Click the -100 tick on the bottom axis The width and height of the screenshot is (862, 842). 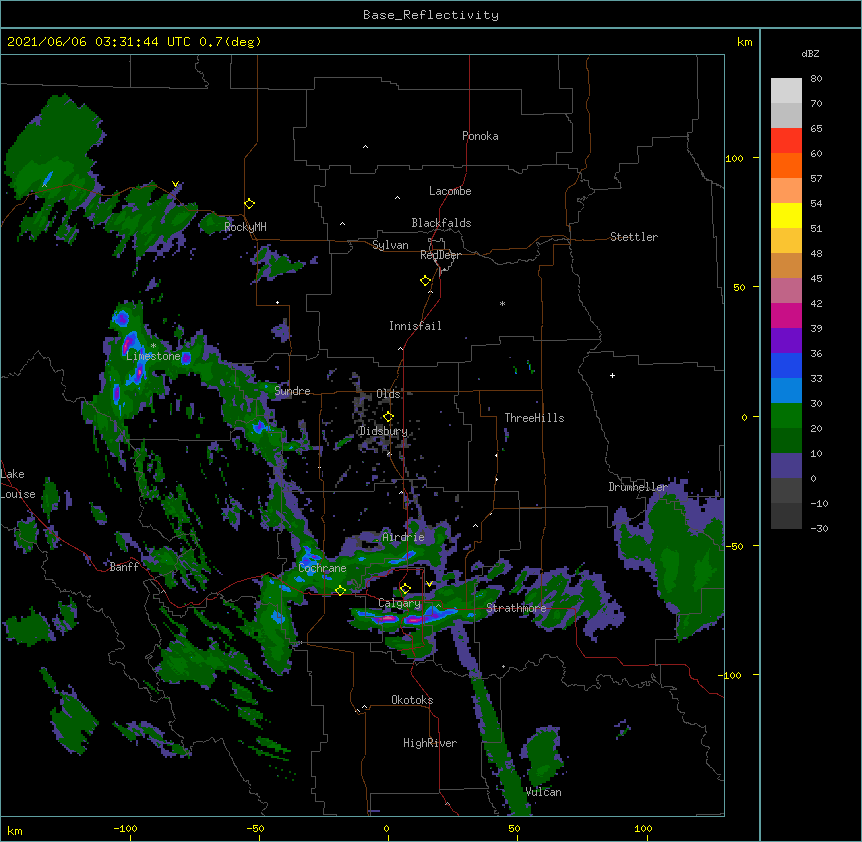click(x=126, y=828)
